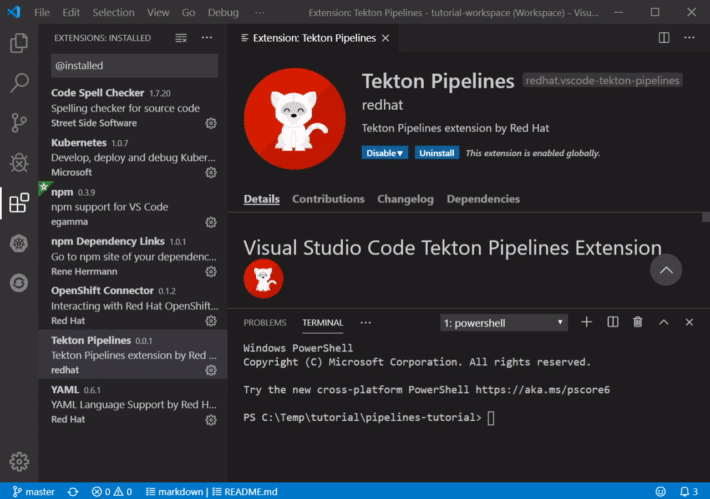Click the large Tekton cat logo
The height and width of the screenshot is (499, 710).
click(295, 119)
